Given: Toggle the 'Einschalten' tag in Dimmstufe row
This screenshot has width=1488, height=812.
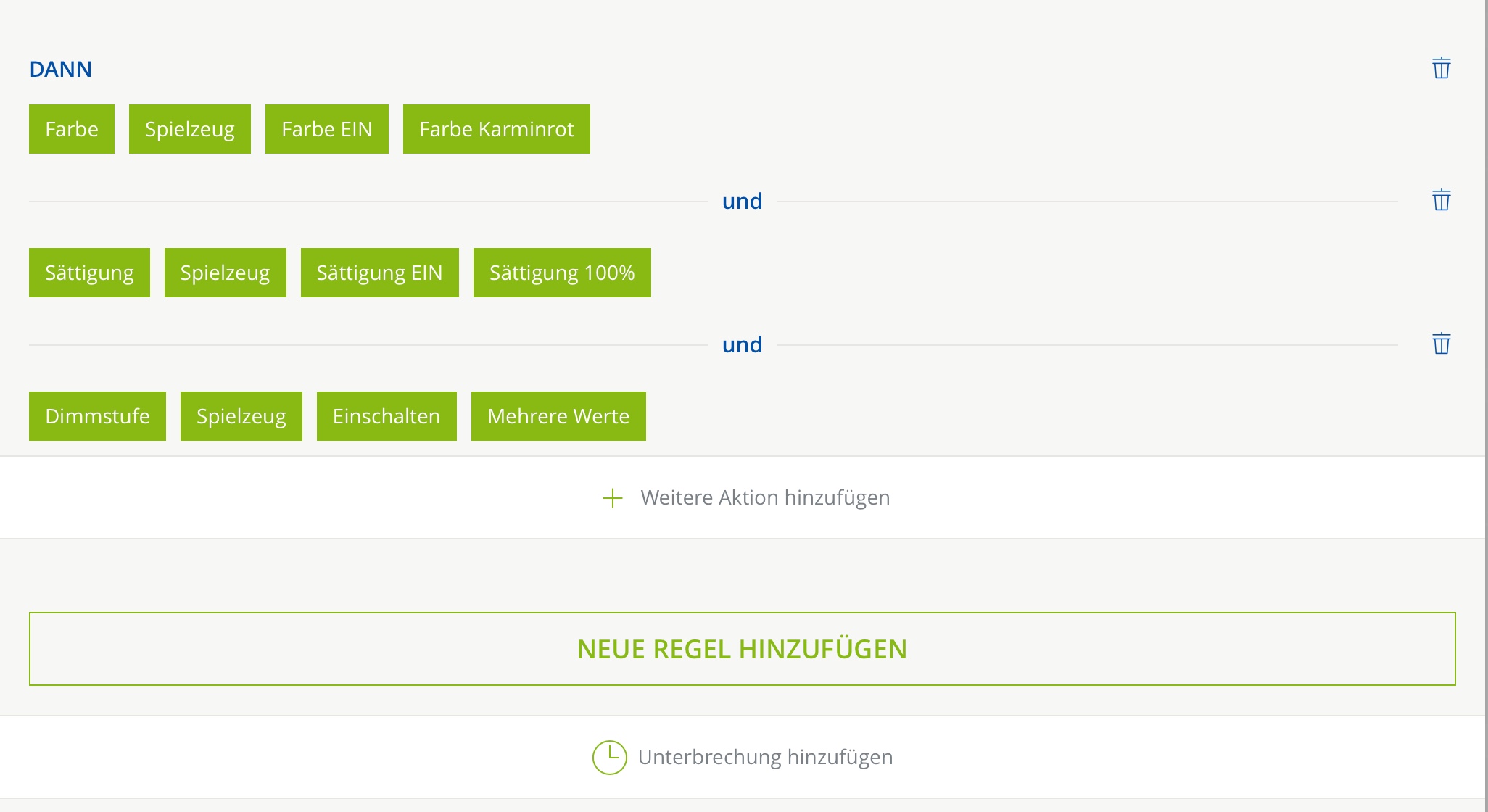Looking at the screenshot, I should [x=387, y=416].
